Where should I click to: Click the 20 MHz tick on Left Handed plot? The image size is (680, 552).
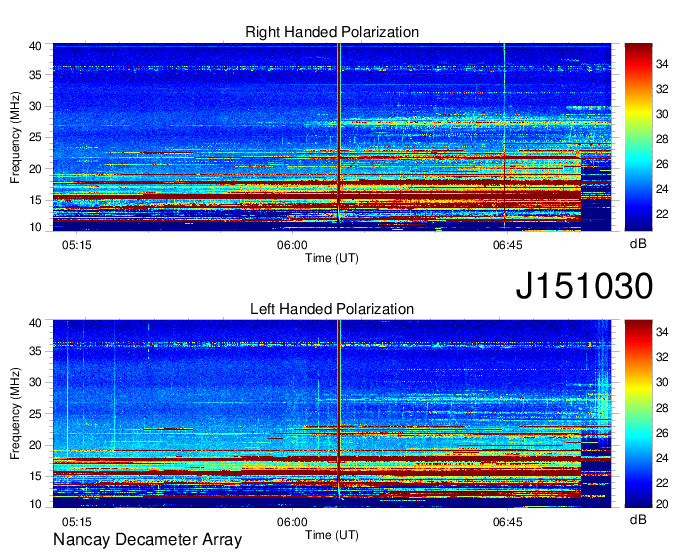[x=35, y=445]
